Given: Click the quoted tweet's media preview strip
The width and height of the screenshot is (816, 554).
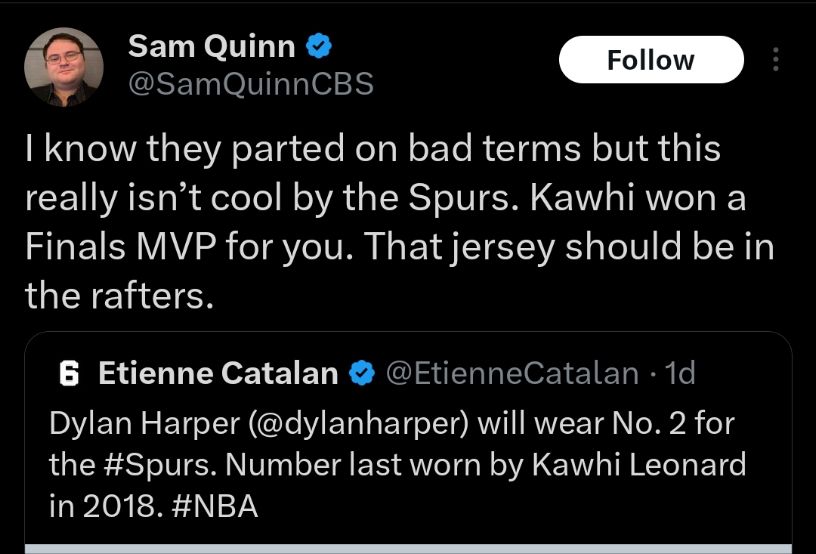Looking at the screenshot, I should pos(408,547).
